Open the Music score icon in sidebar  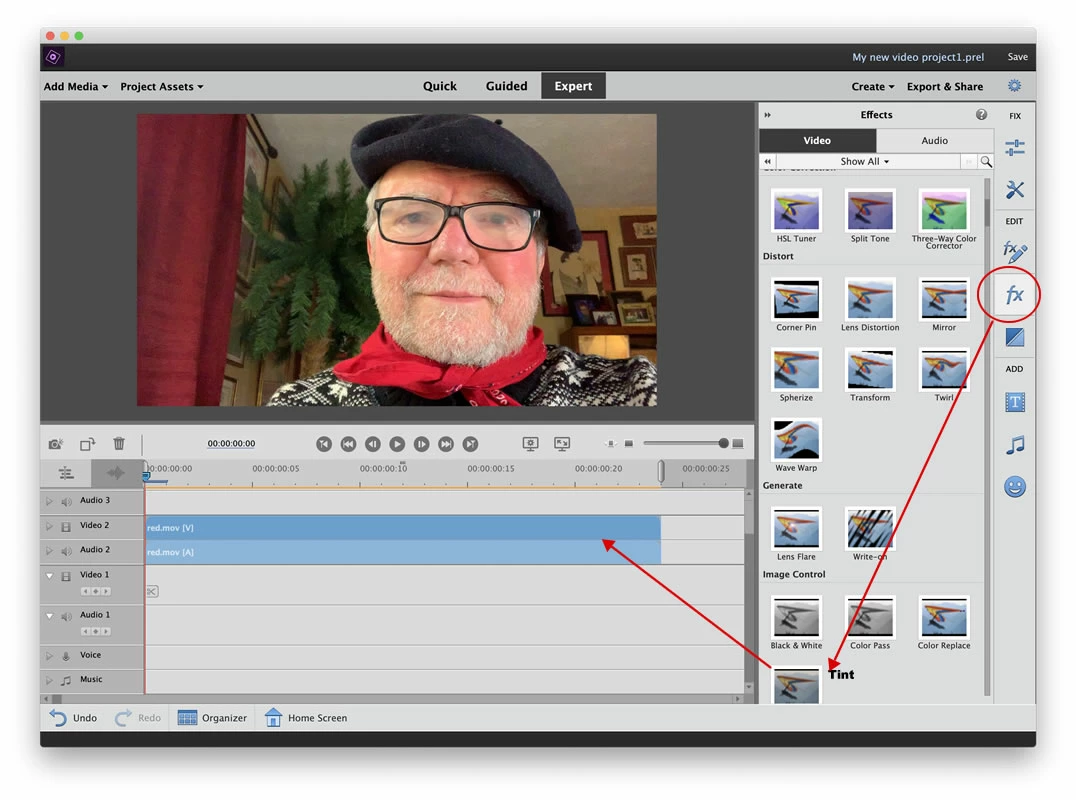[1014, 445]
